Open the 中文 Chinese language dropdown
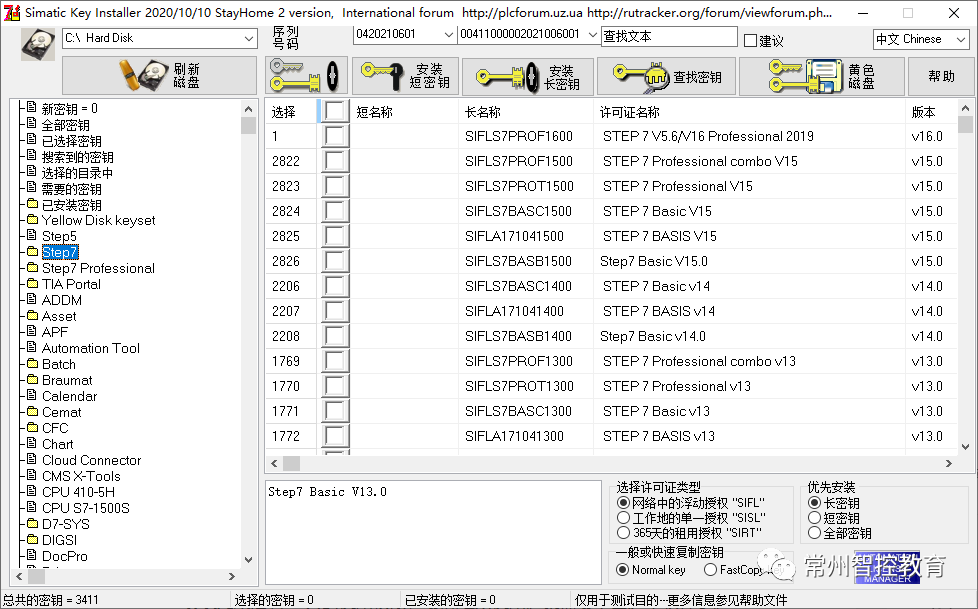 [x=961, y=39]
